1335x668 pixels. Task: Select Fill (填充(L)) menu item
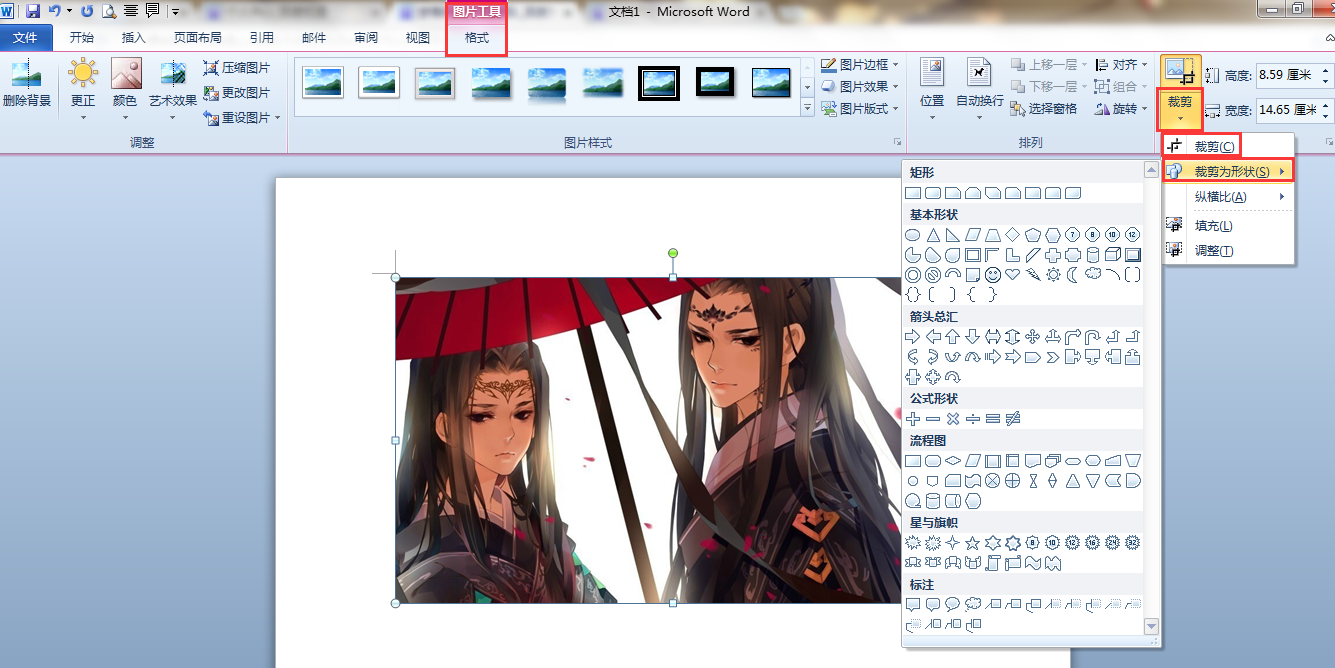[1229, 226]
